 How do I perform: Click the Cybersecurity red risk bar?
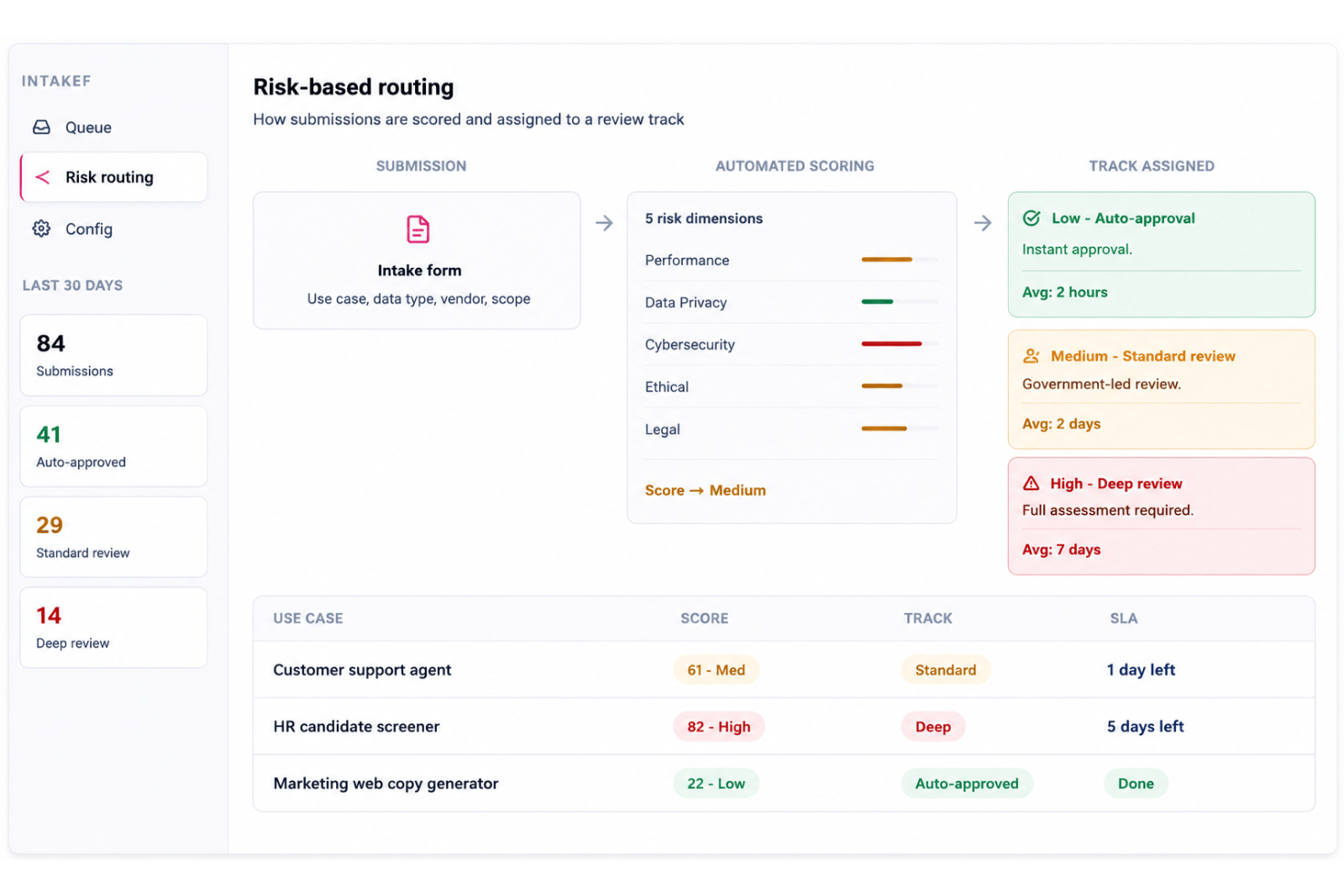pos(892,344)
